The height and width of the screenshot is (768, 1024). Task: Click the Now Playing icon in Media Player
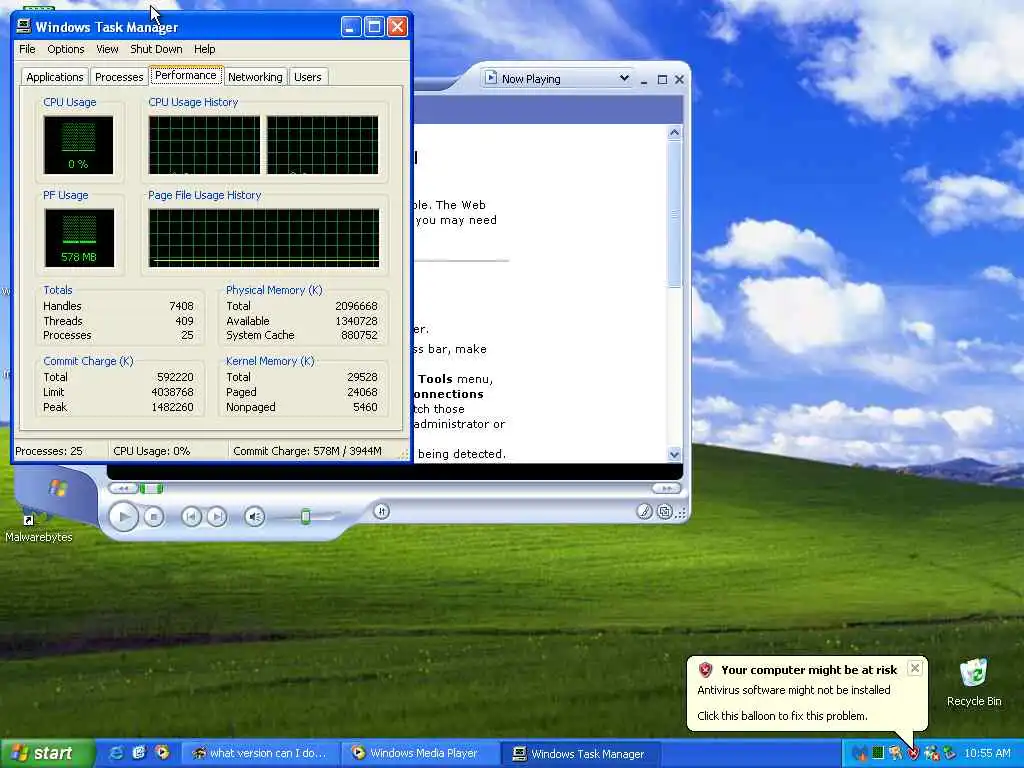click(491, 78)
